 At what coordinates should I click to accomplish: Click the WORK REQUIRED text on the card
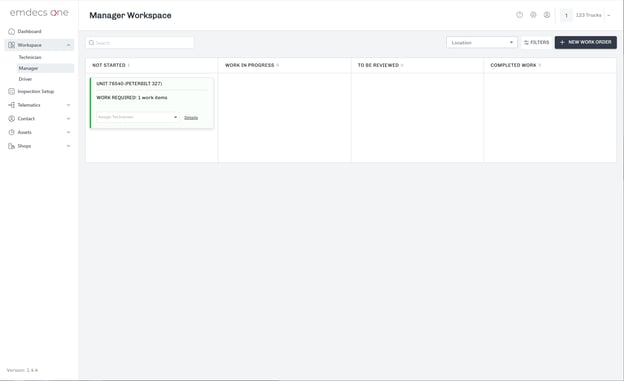pyautogui.click(x=132, y=98)
